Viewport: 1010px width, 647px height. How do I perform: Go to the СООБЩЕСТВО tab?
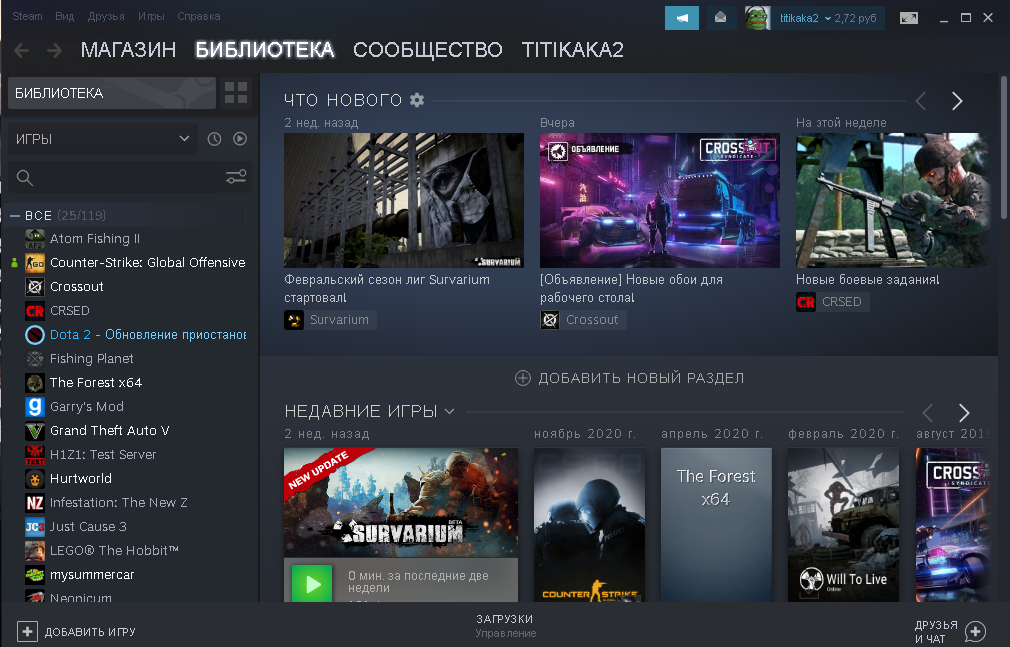(428, 50)
